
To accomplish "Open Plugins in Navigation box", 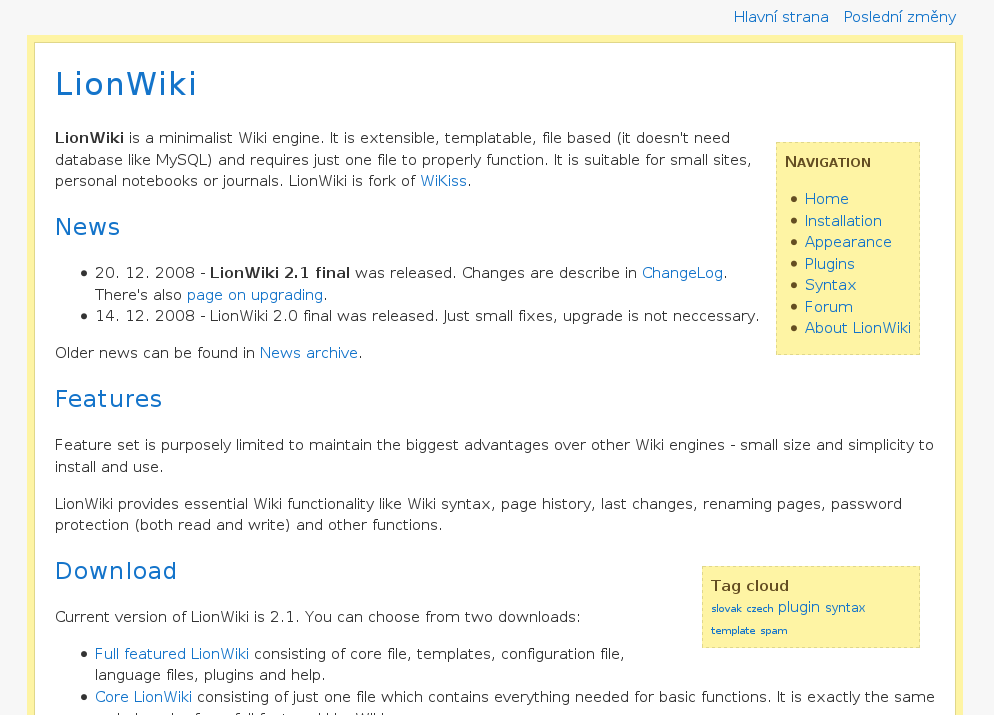I will (x=829, y=264).
